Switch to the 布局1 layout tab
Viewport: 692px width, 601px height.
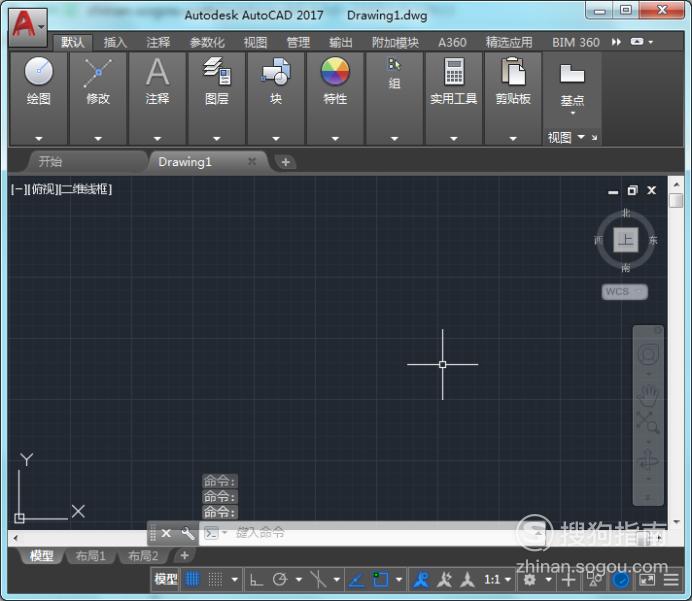click(x=90, y=556)
